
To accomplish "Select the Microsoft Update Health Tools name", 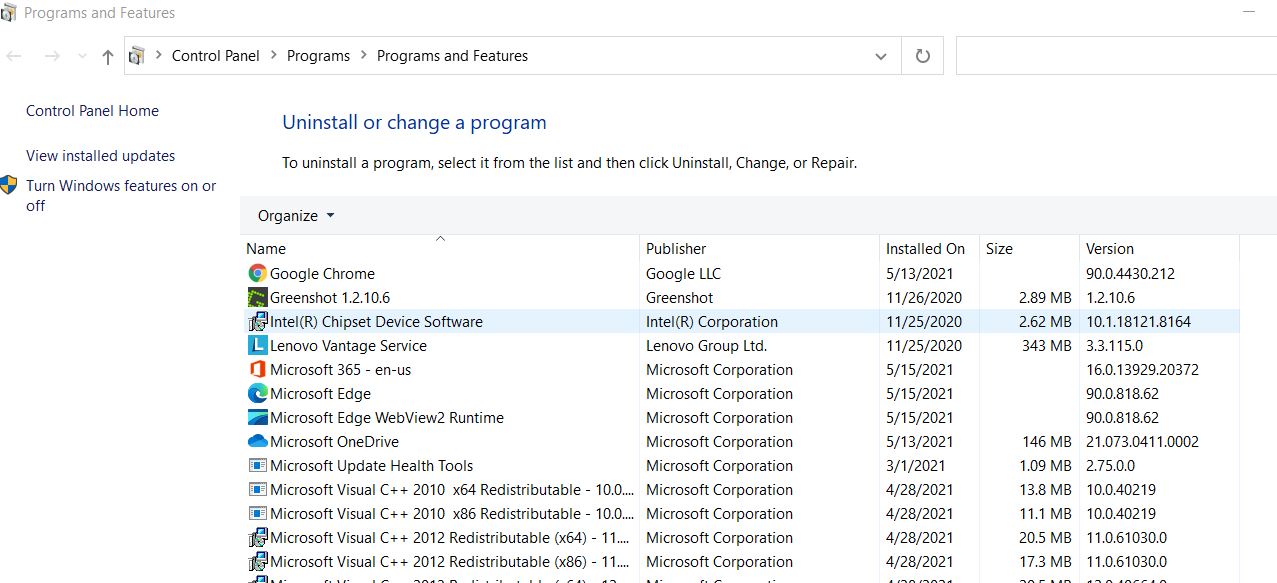I will (371, 465).
